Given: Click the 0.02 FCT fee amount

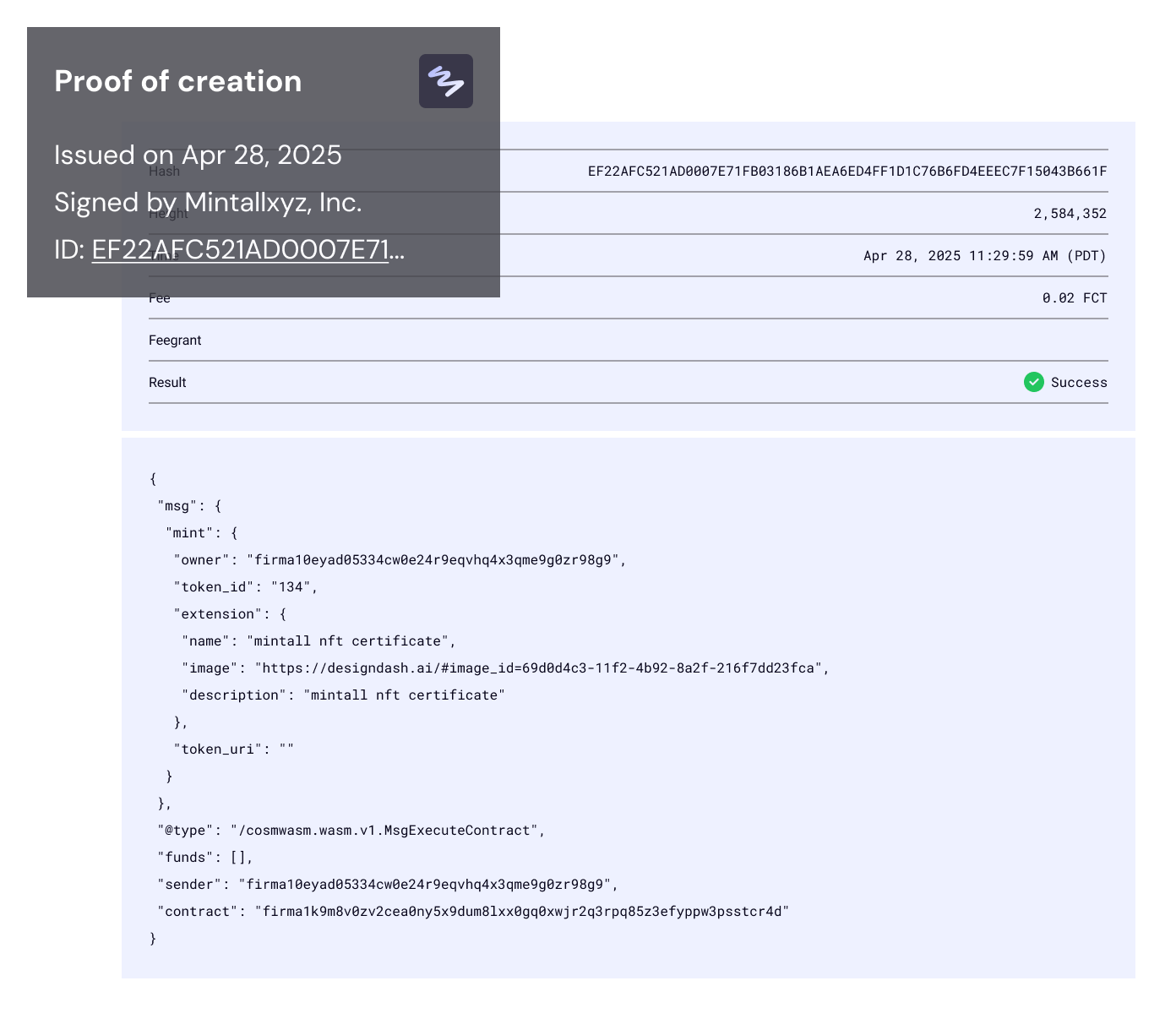Looking at the screenshot, I should [1075, 298].
